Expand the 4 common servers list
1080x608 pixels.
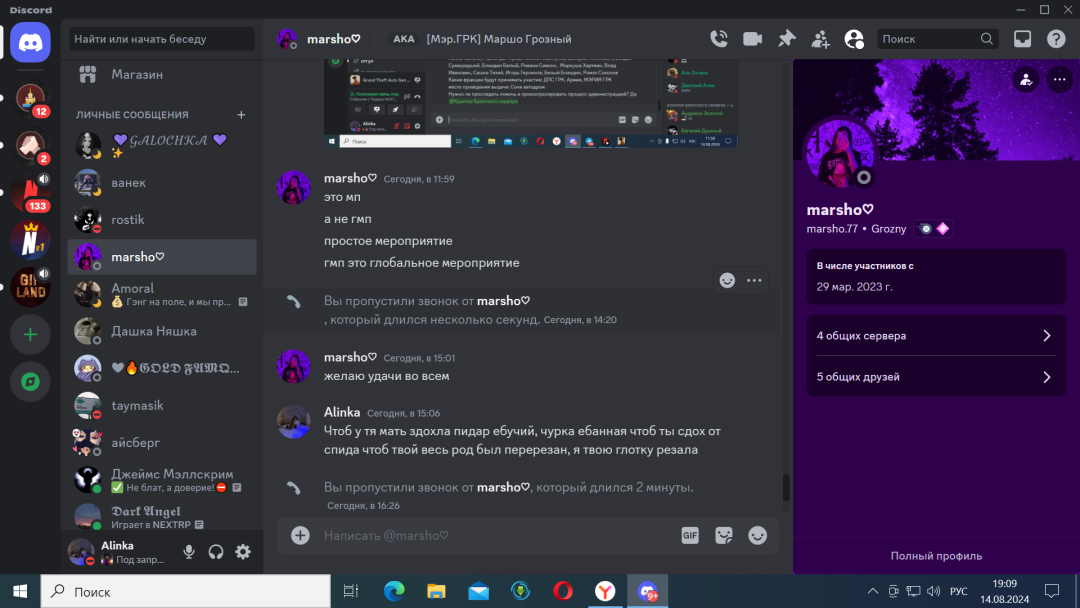click(x=936, y=336)
